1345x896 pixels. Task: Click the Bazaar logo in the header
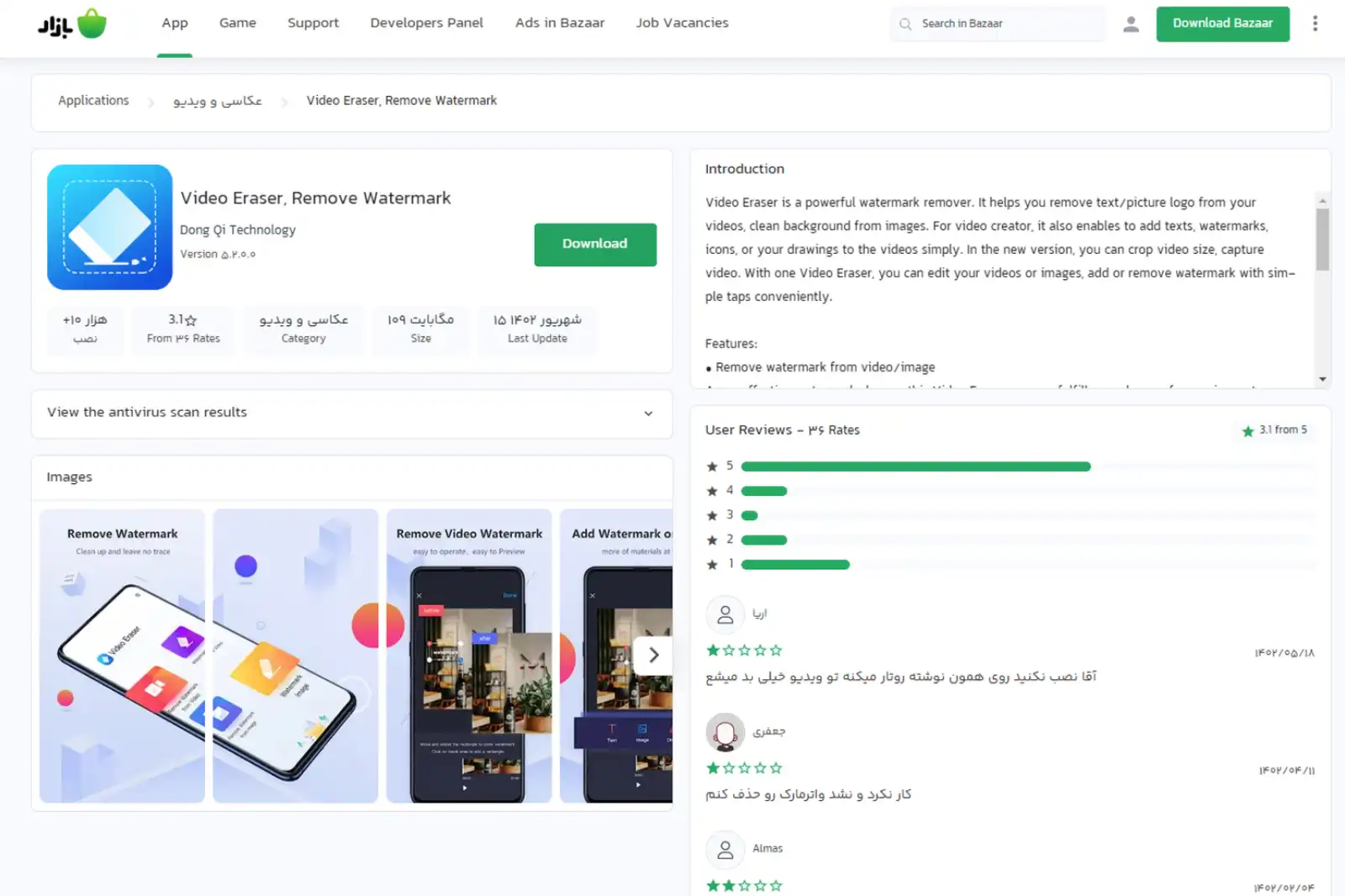pyautogui.click(x=72, y=24)
